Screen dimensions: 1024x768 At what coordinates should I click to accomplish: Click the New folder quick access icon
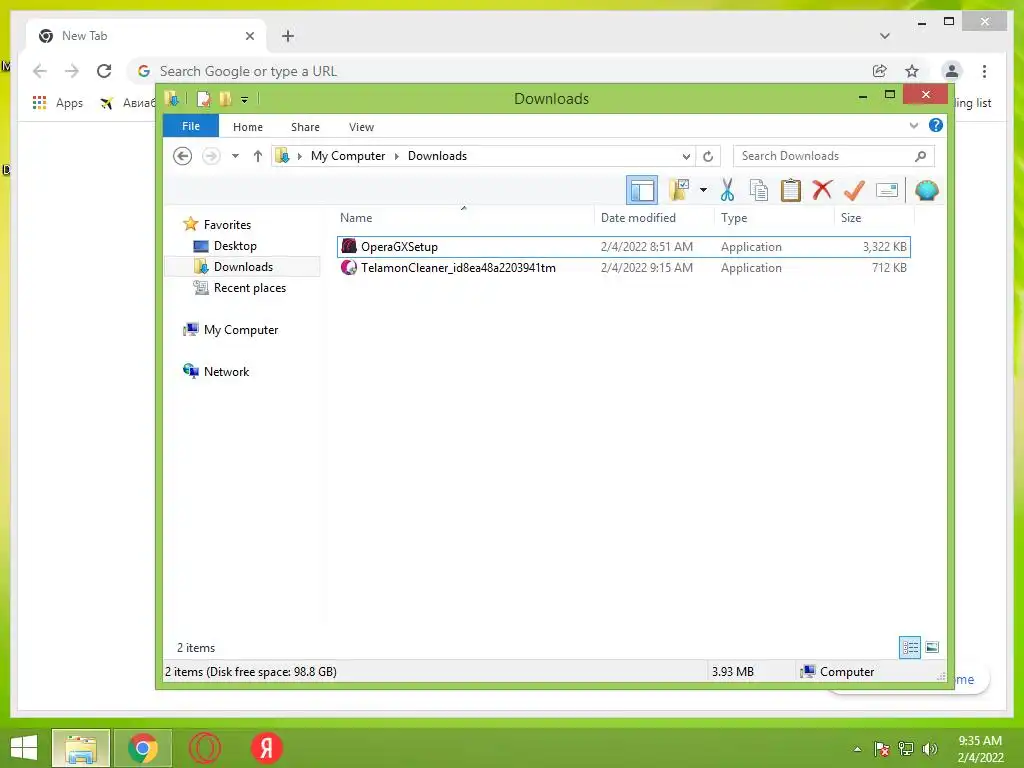pos(225,99)
